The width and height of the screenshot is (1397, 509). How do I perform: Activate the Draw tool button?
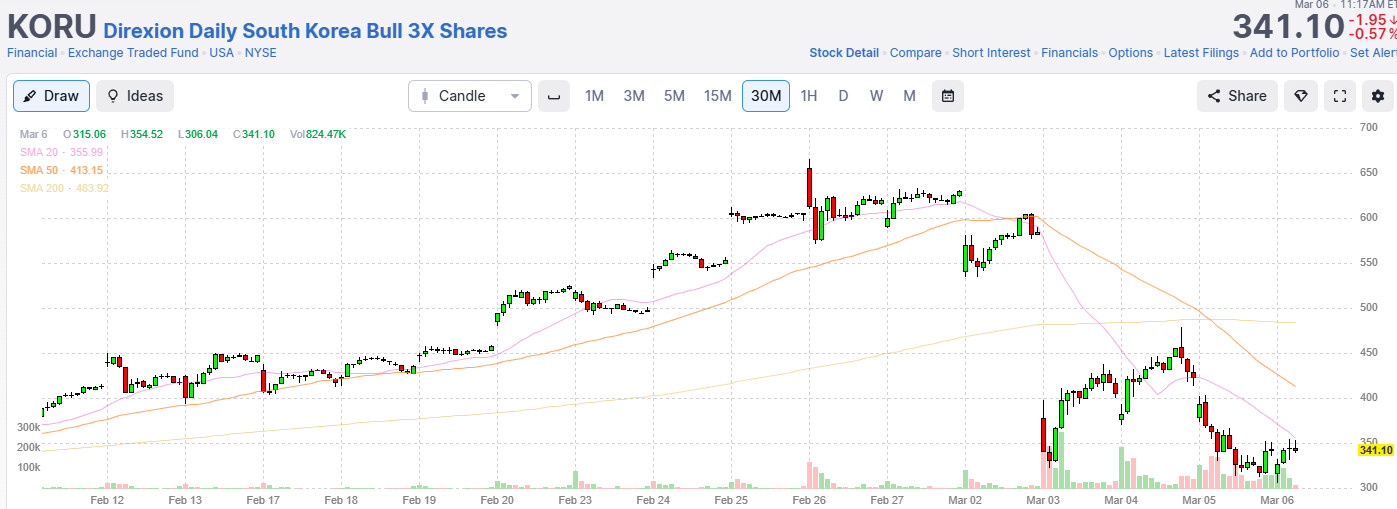52,96
